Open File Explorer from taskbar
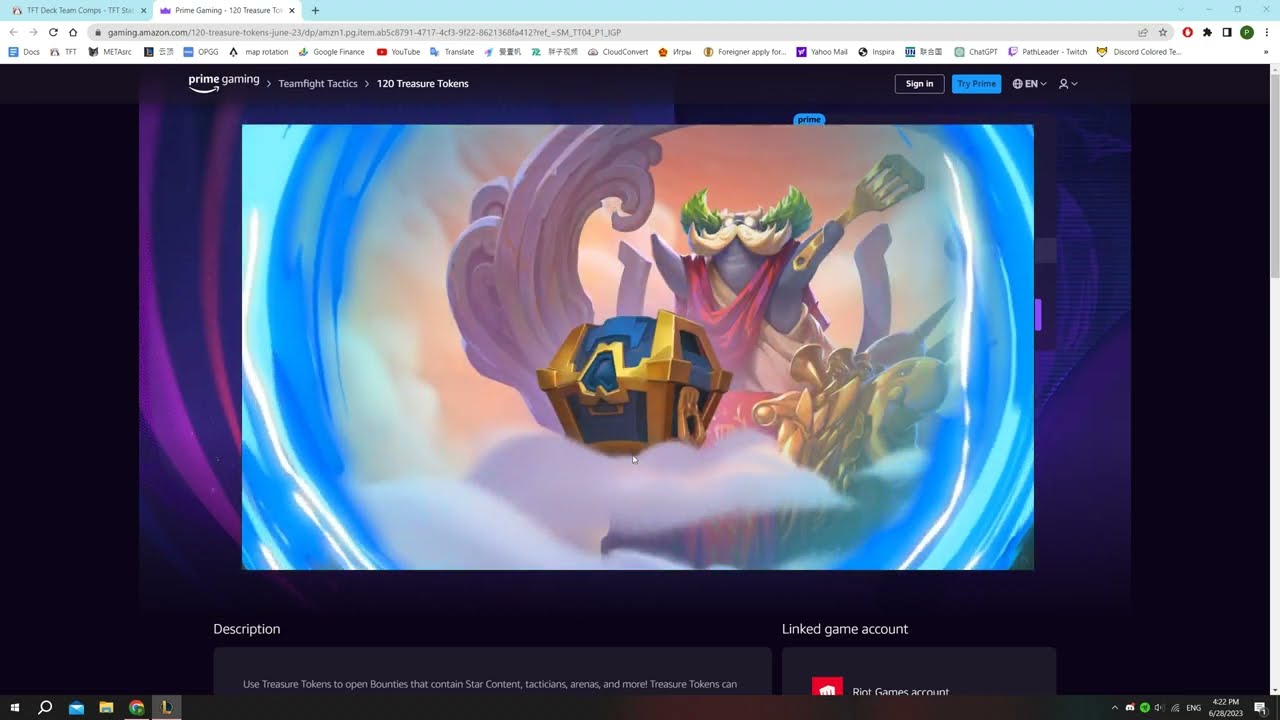This screenshot has width=1280, height=720. (106, 708)
